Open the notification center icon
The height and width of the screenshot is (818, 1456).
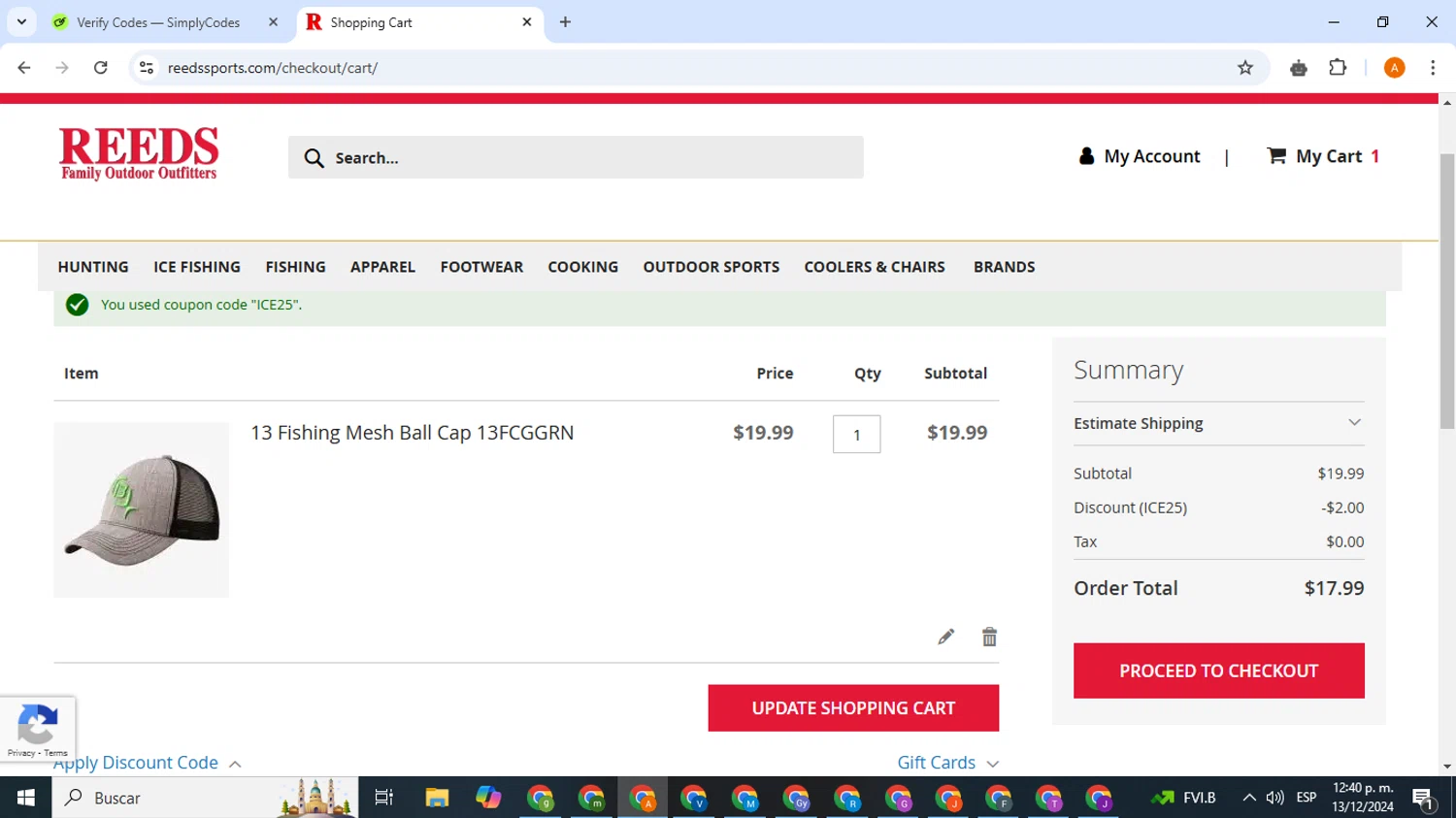[1424, 799]
